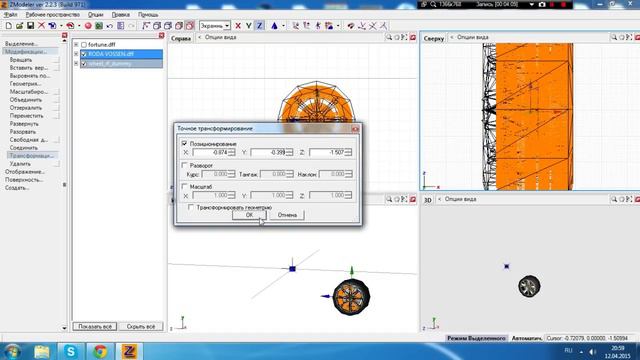Open Windows Explorer folder taskbar icon
Screen dimensions: 640x360
coord(42,351)
